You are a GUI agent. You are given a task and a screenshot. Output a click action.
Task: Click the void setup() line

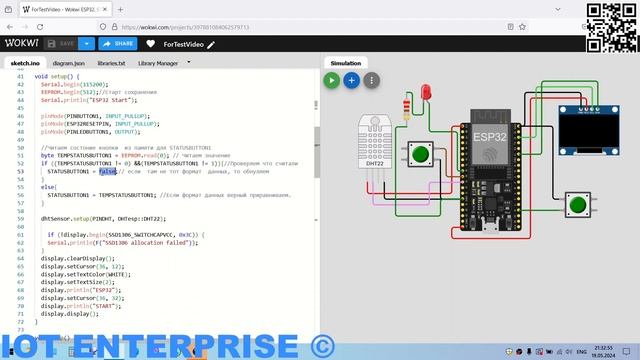pos(57,76)
